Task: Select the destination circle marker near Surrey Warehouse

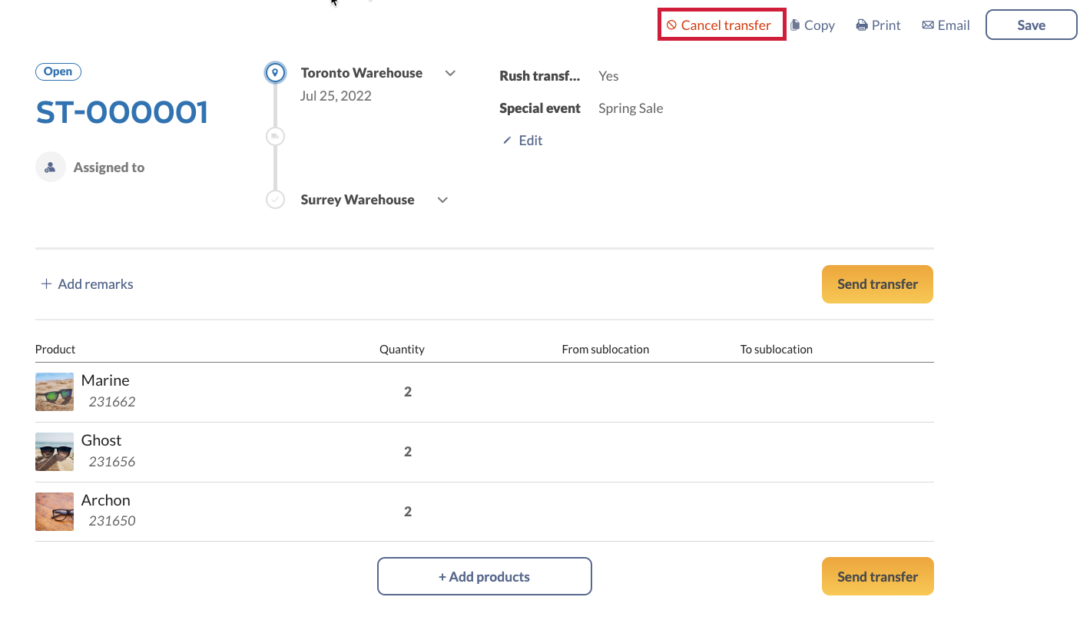Action: 275,199
